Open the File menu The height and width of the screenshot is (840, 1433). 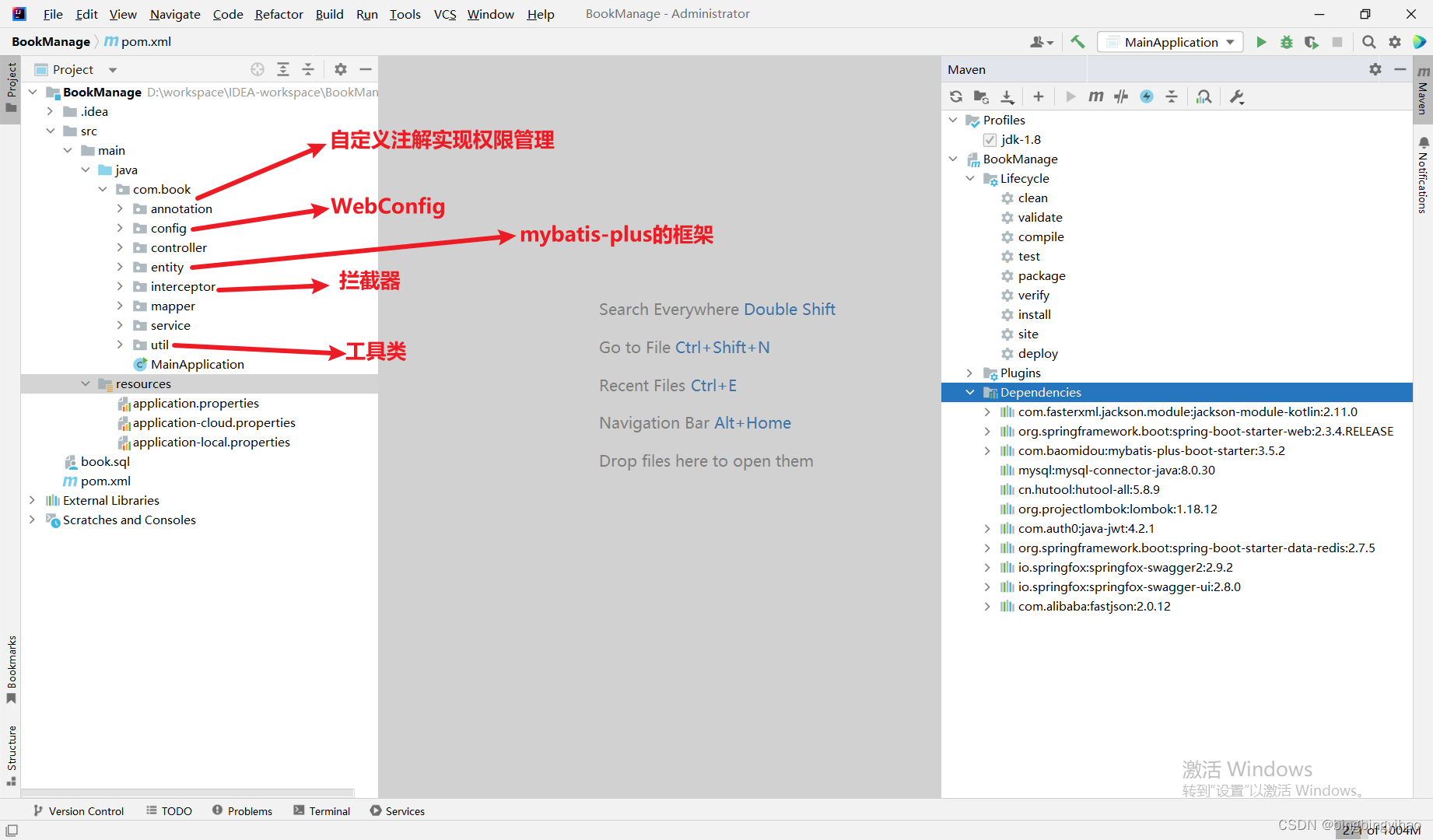point(53,14)
